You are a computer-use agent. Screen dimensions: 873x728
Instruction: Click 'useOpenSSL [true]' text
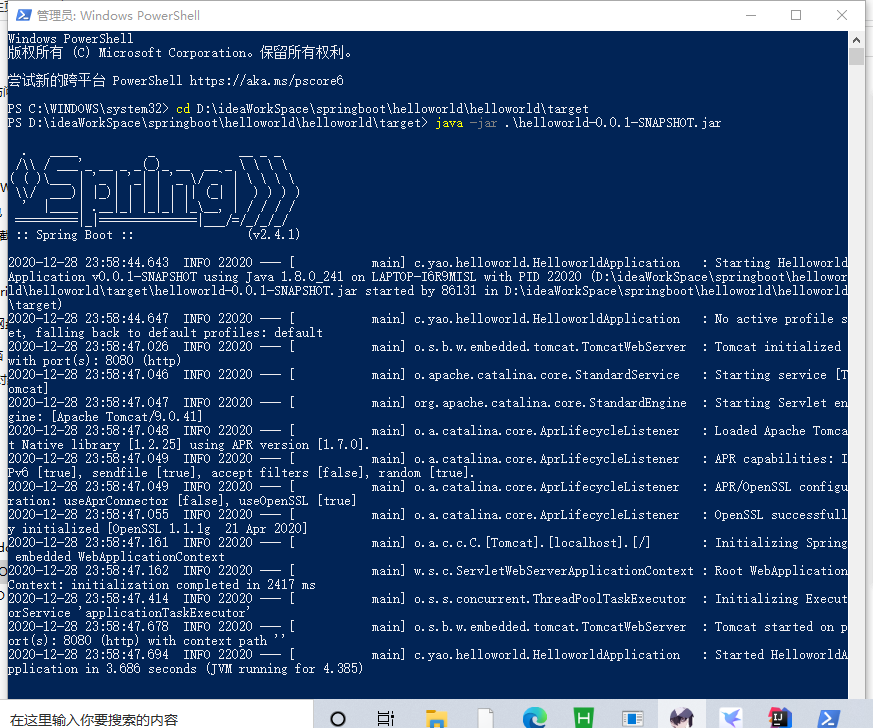pyautogui.click(x=298, y=500)
